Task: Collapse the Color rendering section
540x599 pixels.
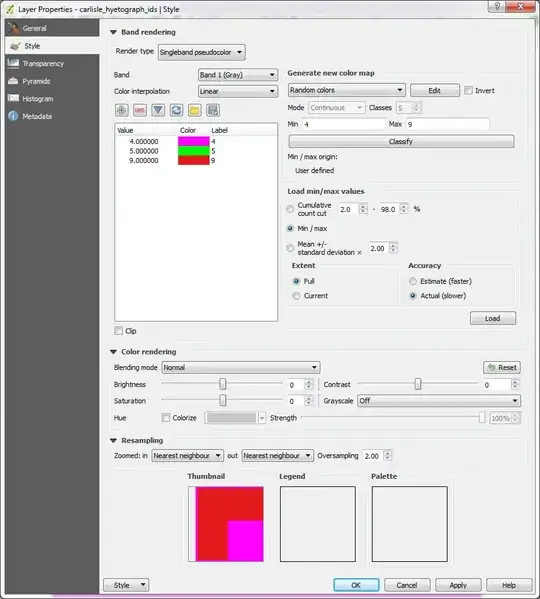Action: point(113,352)
